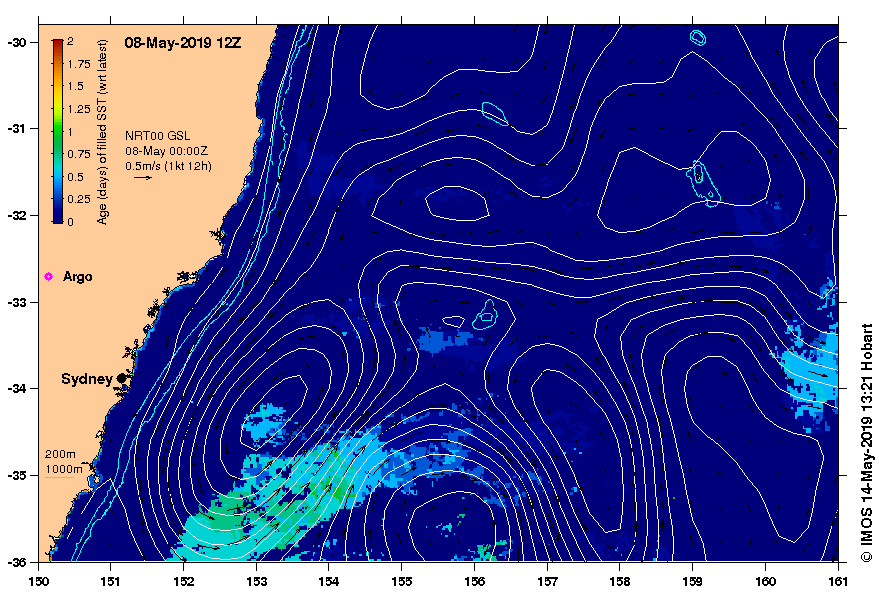Click the Age (days) of filled SST axis title
Image resolution: width=879 pixels, height=600 pixels.
pyautogui.click(x=102, y=132)
